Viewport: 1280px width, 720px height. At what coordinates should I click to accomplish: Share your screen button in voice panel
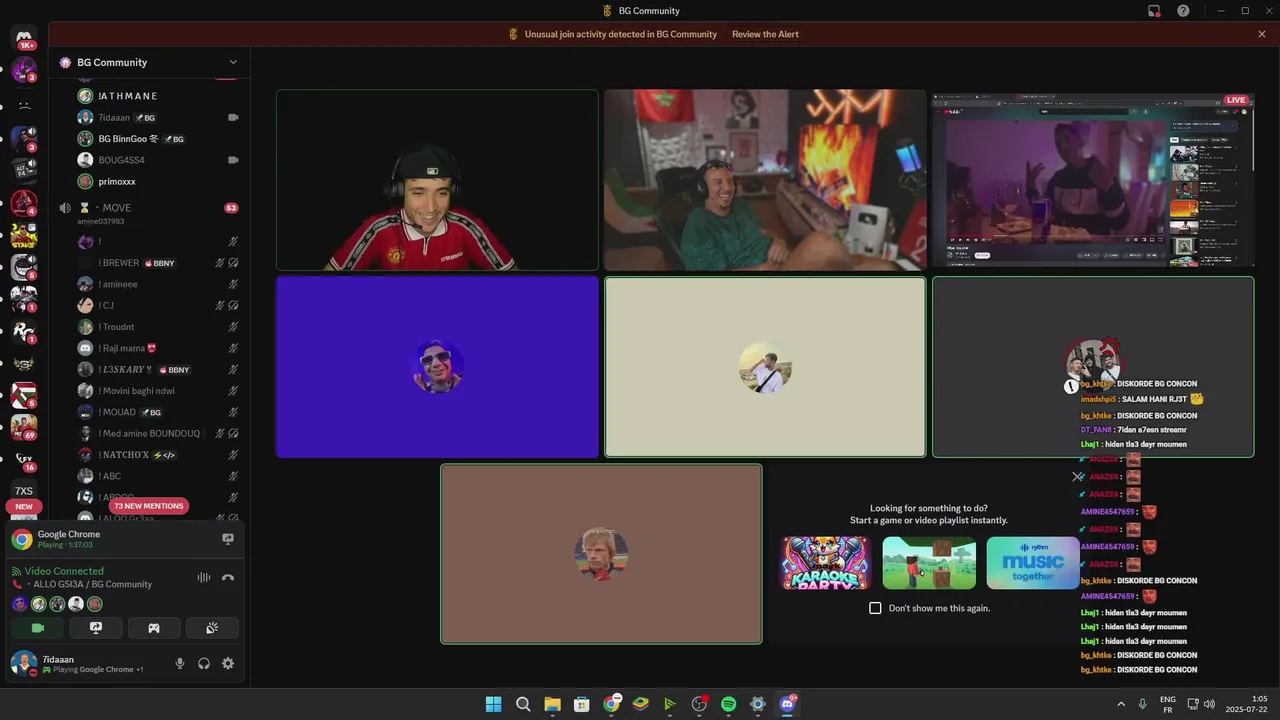click(x=96, y=628)
